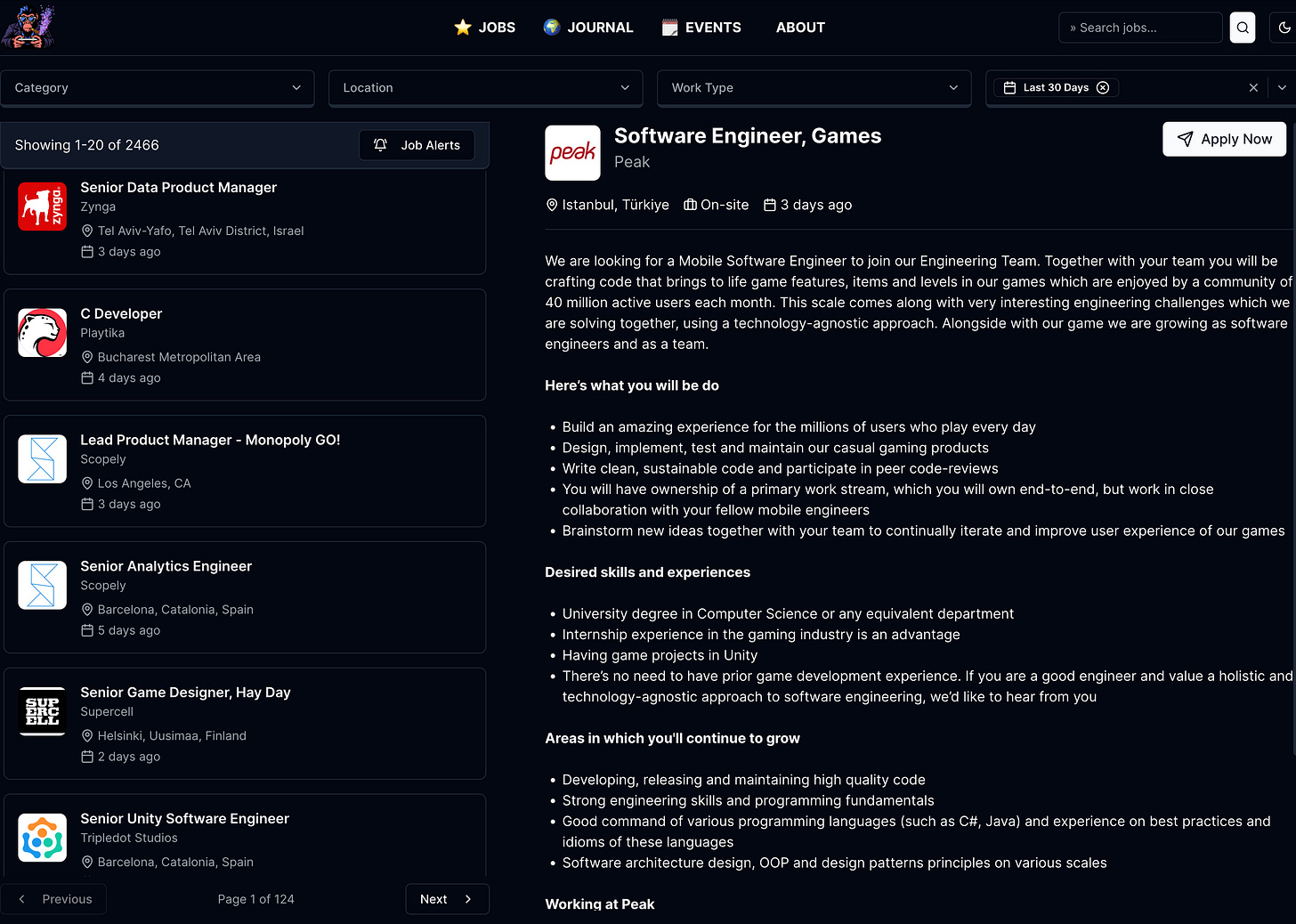The width and height of the screenshot is (1296, 924).
Task: Click Scopely logo on Lead Product Manager card
Action: (43, 458)
